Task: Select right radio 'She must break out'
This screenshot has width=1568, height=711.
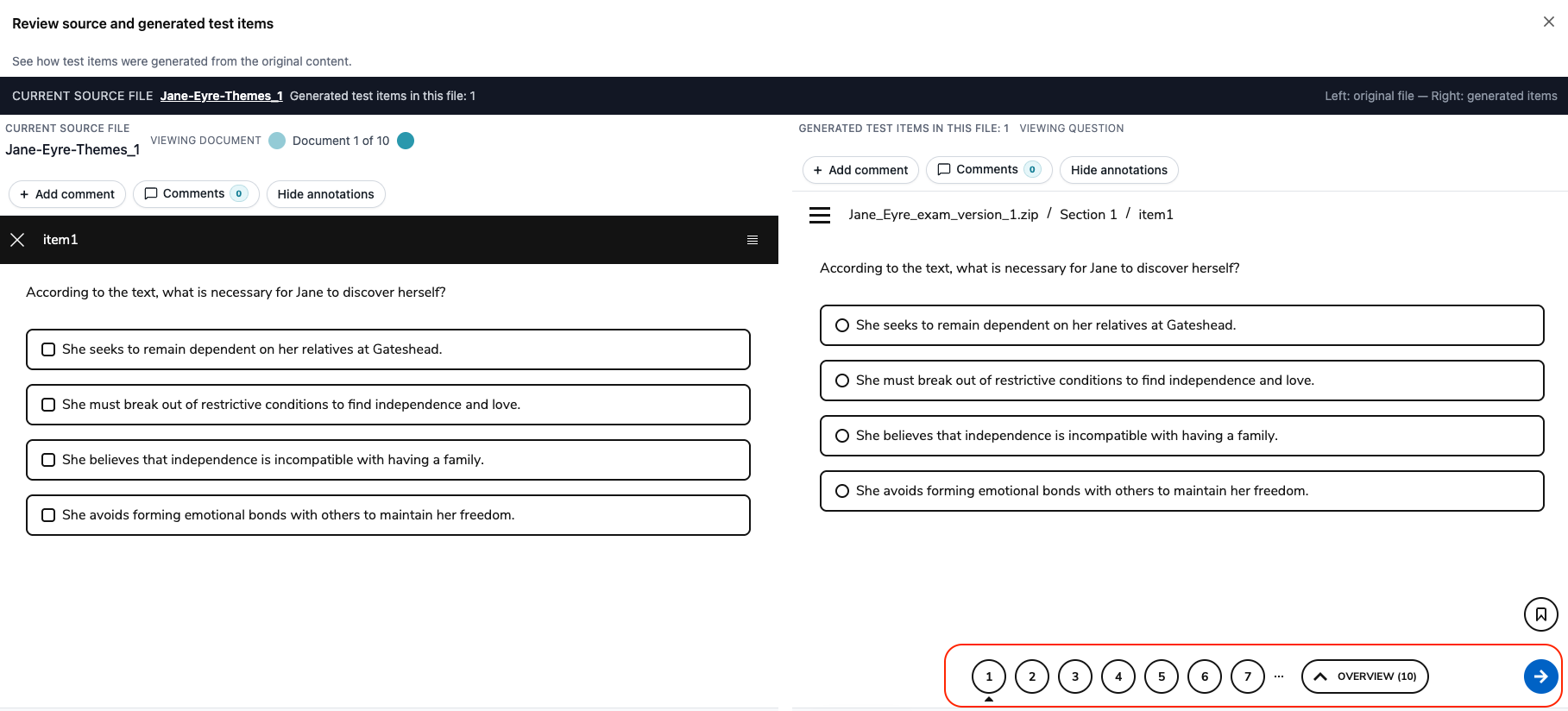Action: (842, 381)
